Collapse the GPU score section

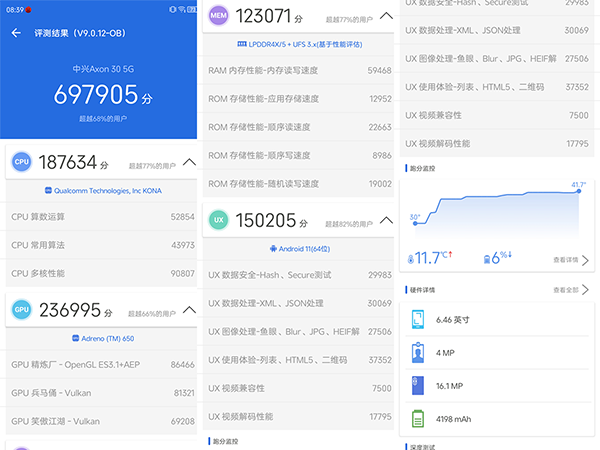coord(189,310)
